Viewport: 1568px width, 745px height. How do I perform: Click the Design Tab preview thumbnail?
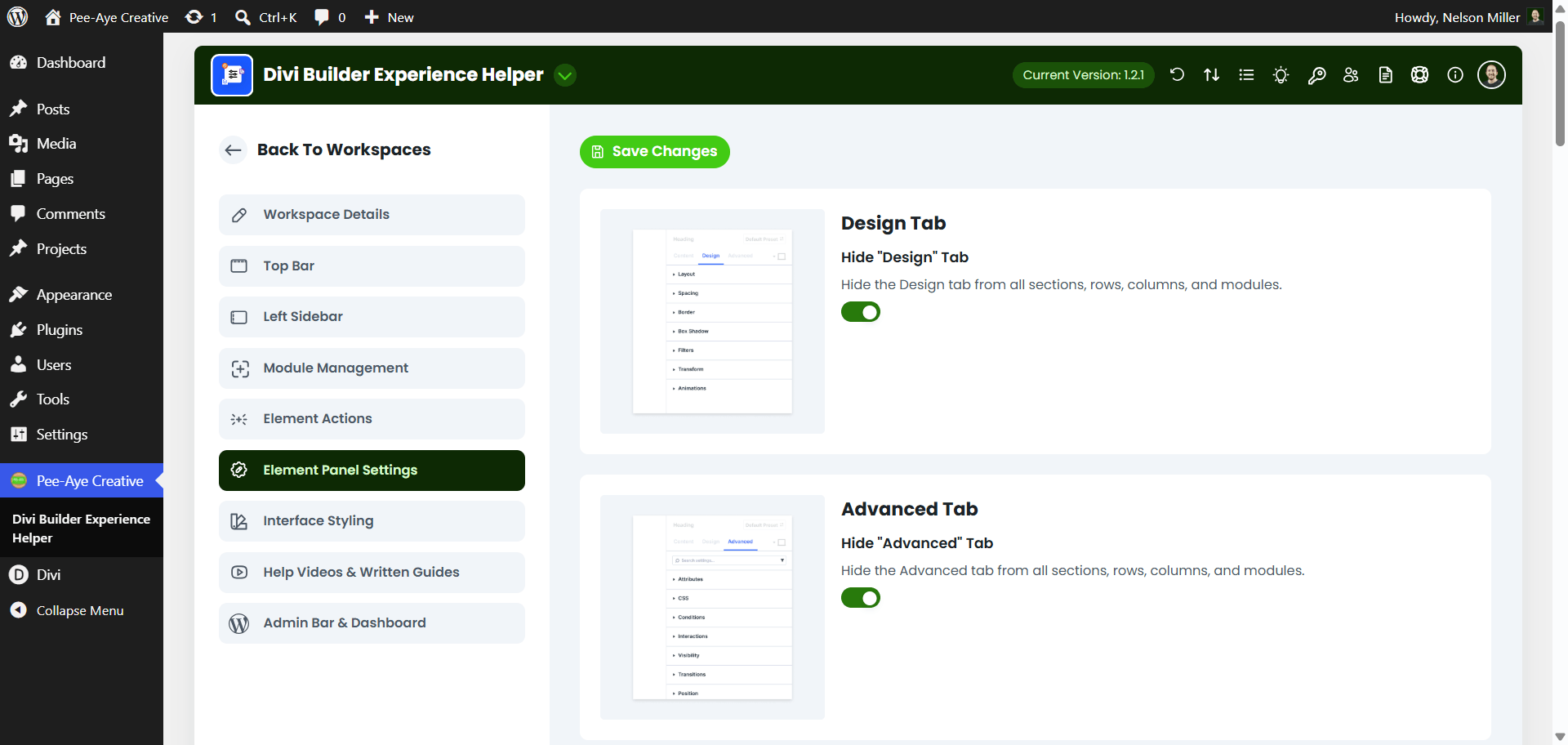[x=712, y=321]
